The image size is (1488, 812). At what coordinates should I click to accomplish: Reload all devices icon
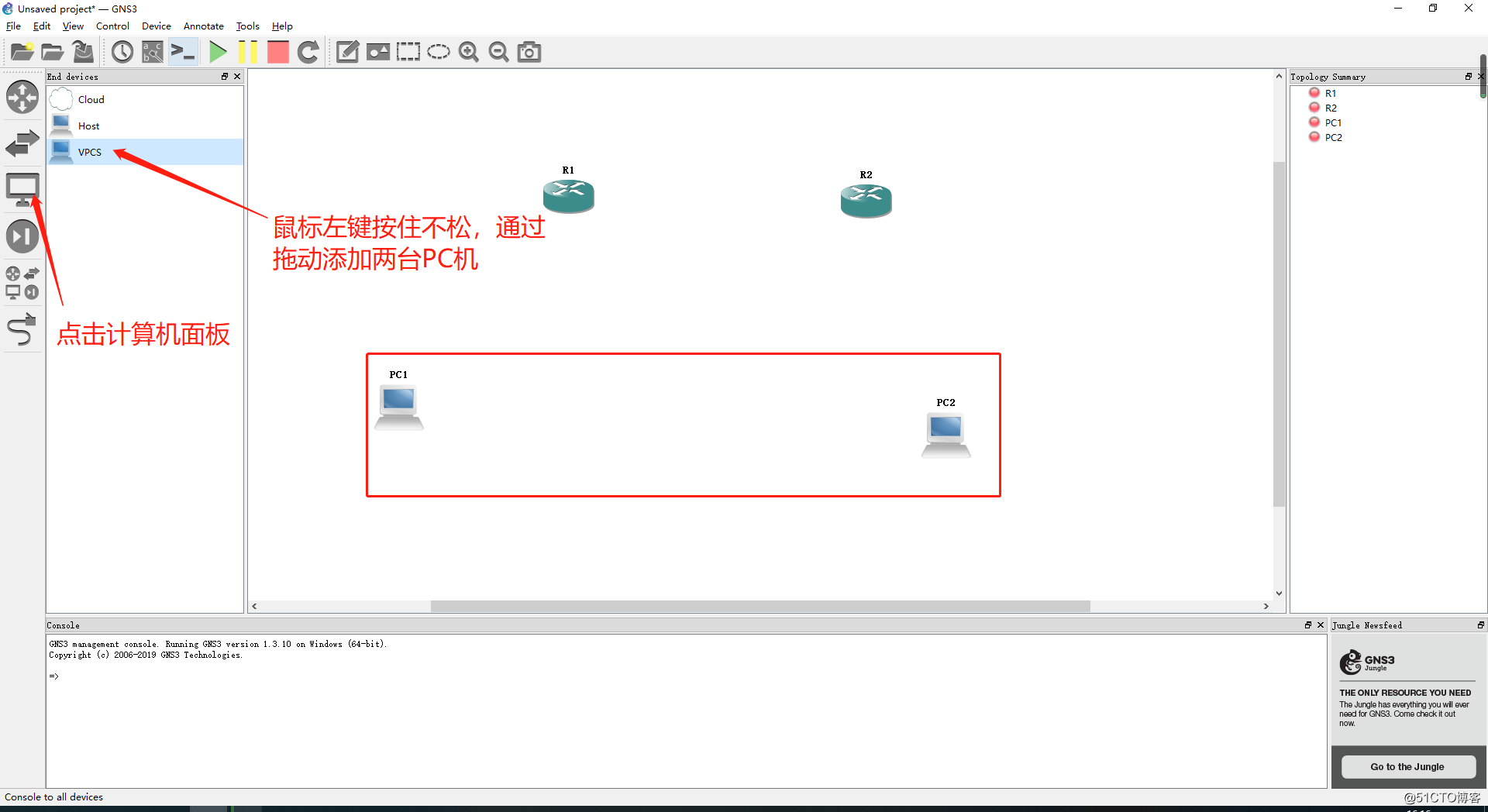pyautogui.click(x=308, y=52)
